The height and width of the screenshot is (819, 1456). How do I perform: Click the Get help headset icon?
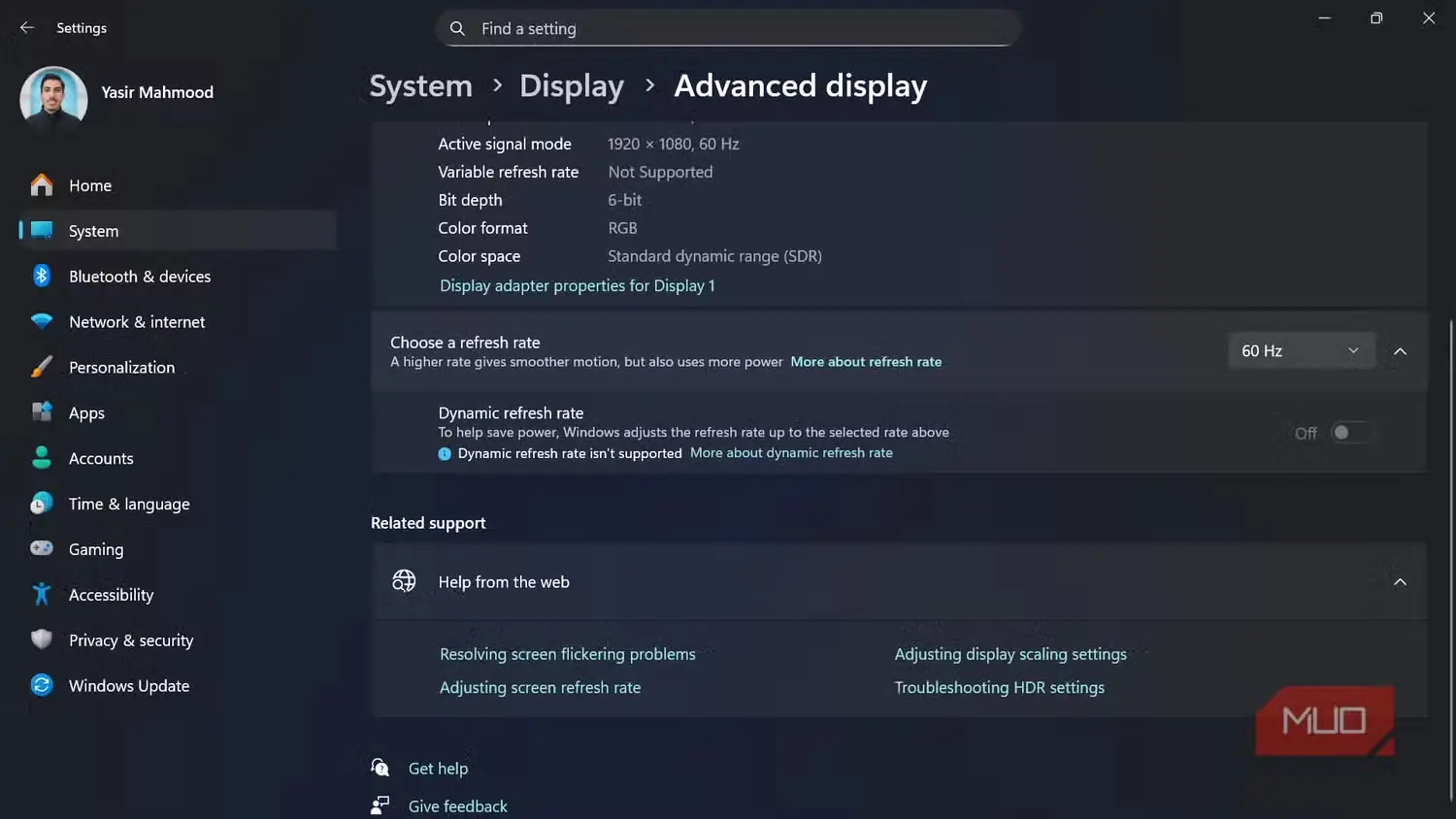click(x=381, y=768)
